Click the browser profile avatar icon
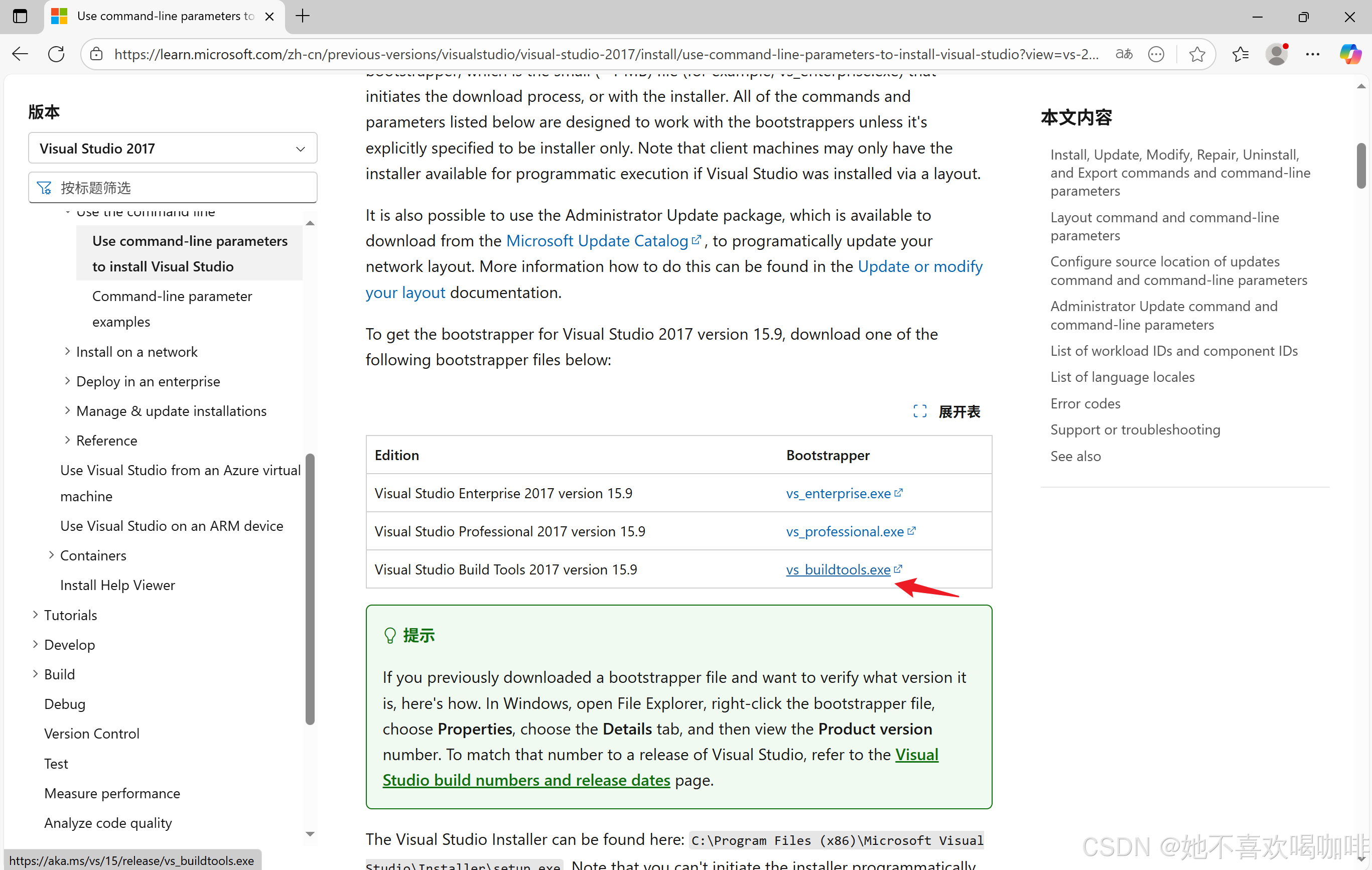 (1276, 54)
